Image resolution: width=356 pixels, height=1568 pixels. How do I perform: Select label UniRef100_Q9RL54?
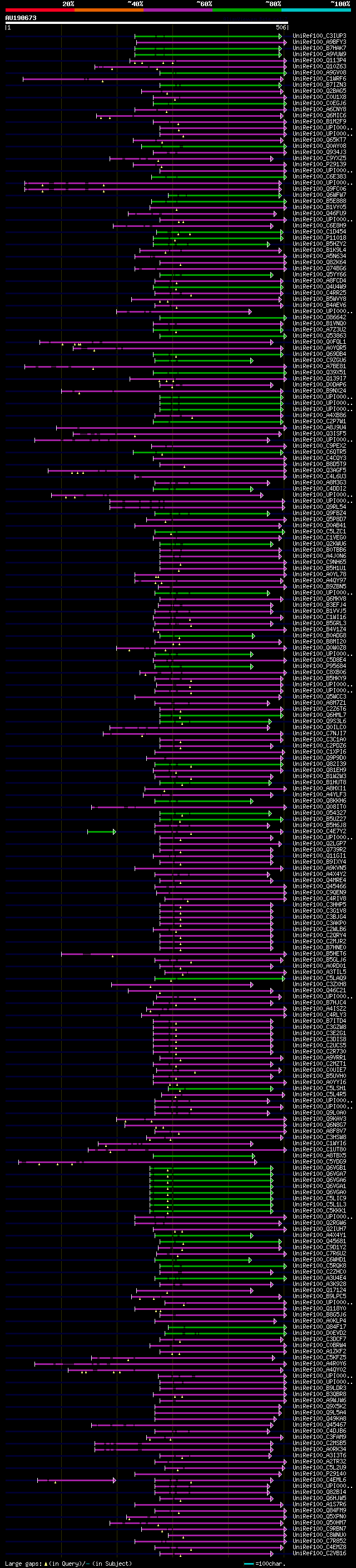tap(319, 507)
